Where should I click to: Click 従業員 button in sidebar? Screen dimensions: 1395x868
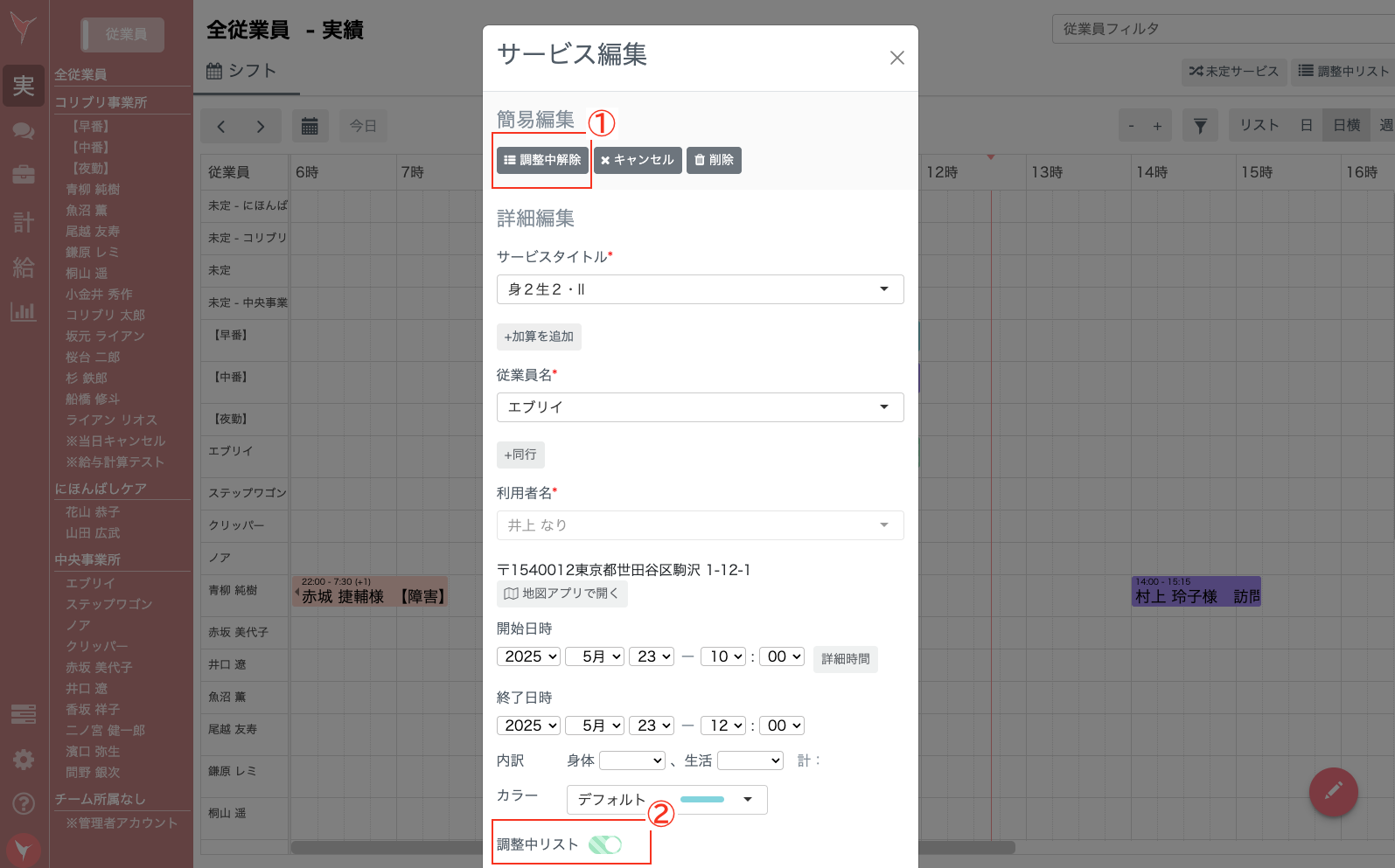point(123,34)
